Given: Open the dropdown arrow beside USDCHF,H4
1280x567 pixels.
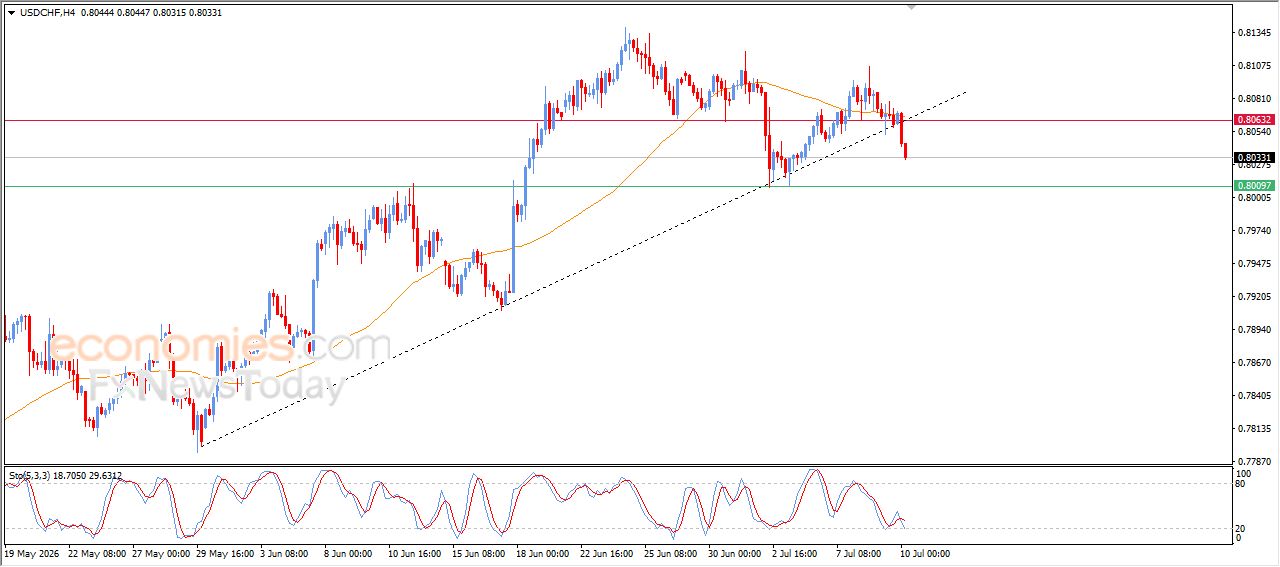Looking at the screenshot, I should coord(11,12).
